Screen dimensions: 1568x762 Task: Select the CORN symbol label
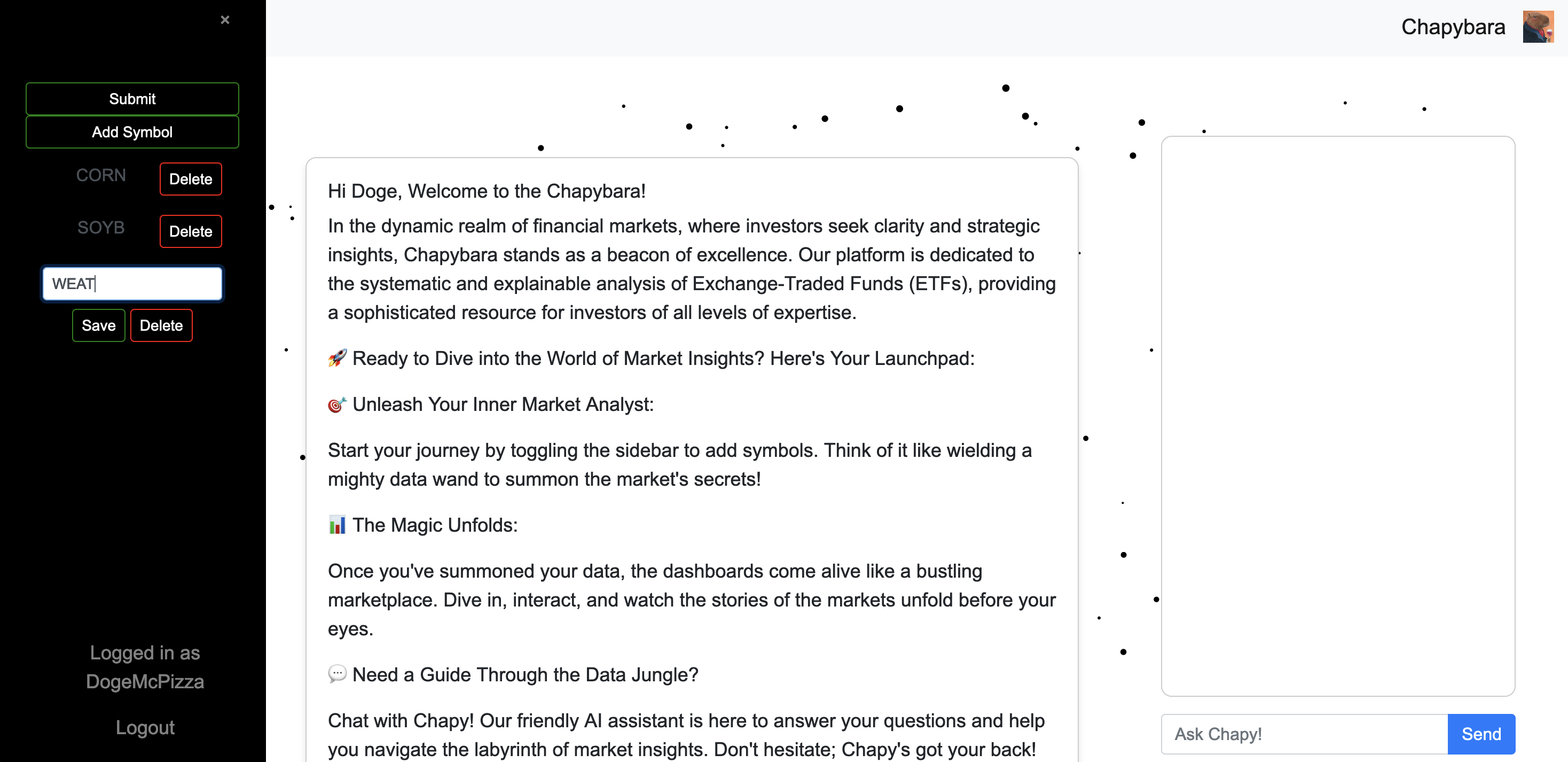[101, 175]
